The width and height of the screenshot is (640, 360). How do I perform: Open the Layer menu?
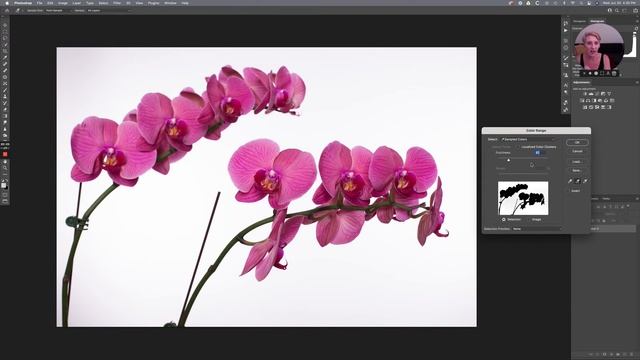coord(77,3)
